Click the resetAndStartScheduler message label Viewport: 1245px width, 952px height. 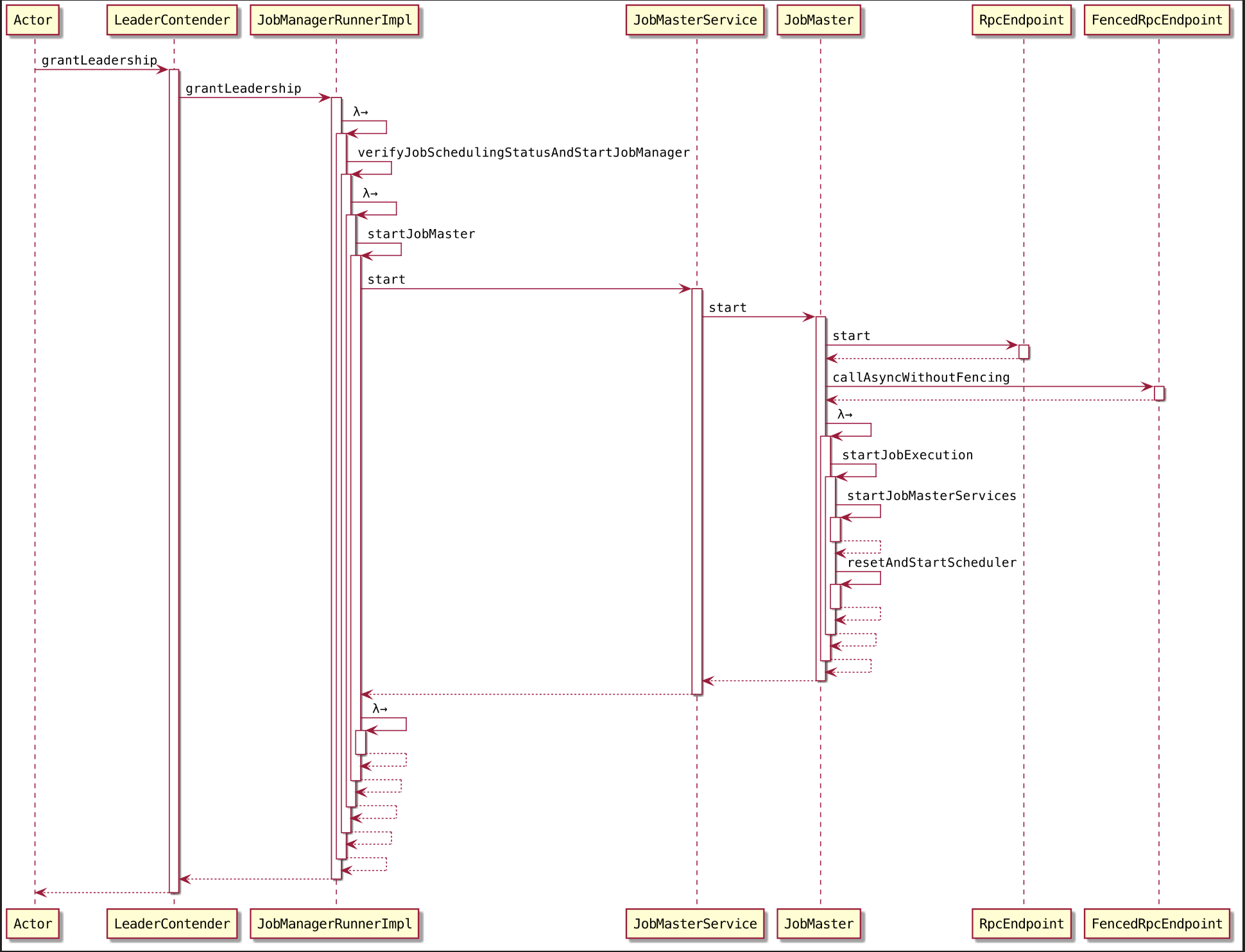pos(932,563)
